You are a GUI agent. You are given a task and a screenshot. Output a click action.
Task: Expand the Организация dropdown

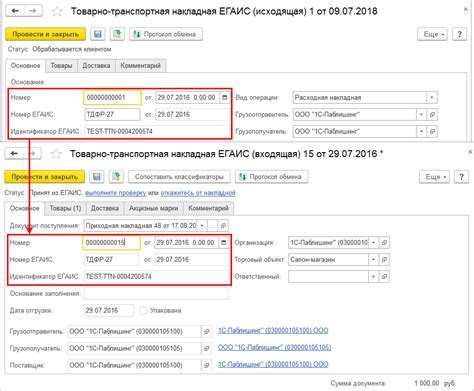pyautogui.click(x=374, y=243)
